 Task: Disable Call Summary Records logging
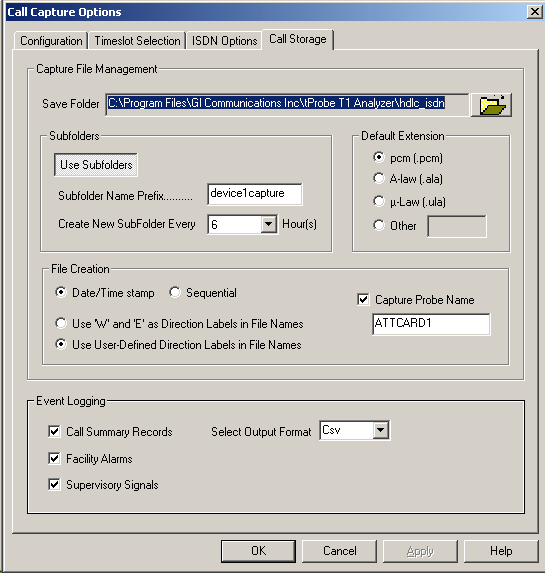point(54,431)
